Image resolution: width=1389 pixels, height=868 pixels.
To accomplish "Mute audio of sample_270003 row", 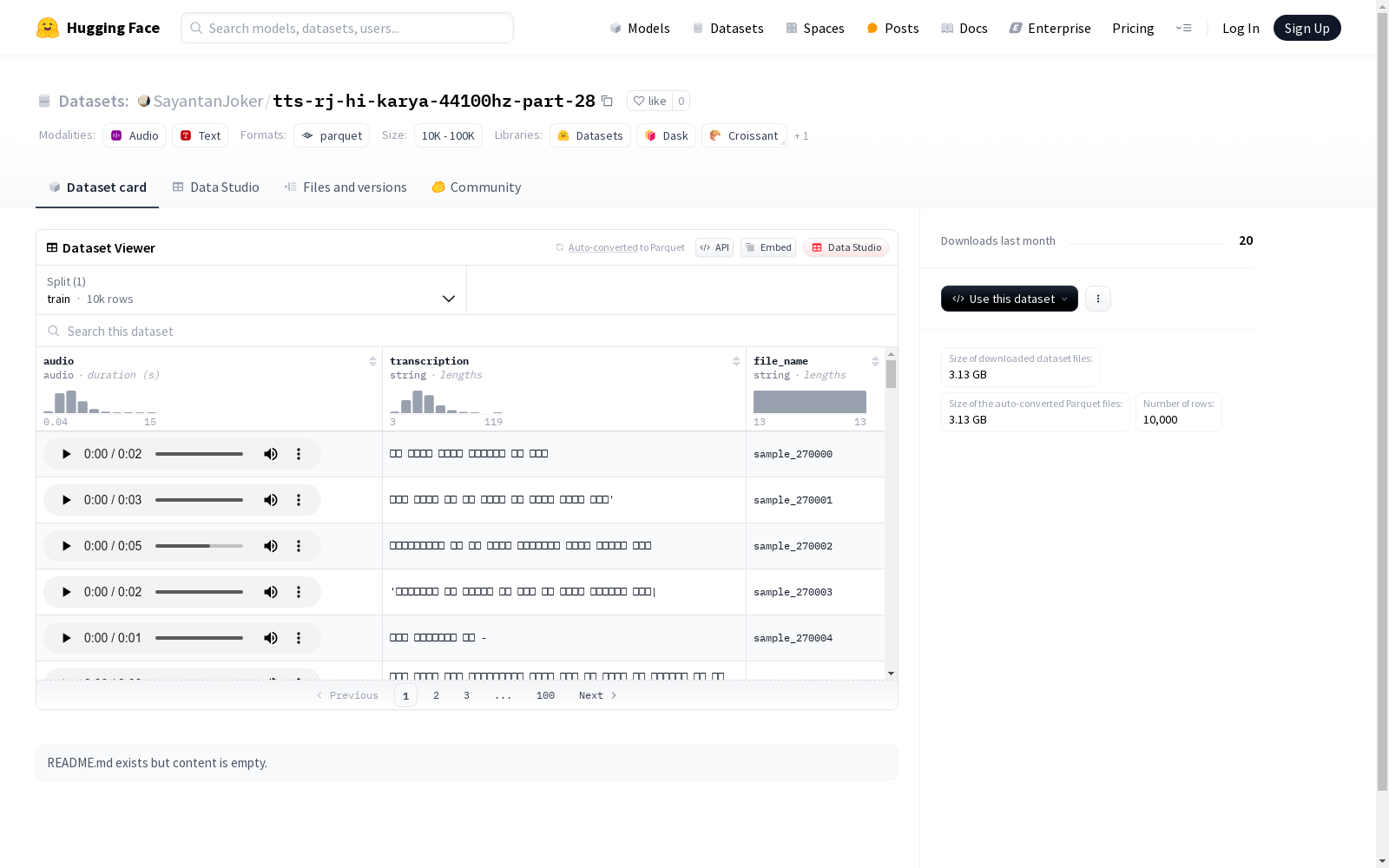I will pos(271,592).
